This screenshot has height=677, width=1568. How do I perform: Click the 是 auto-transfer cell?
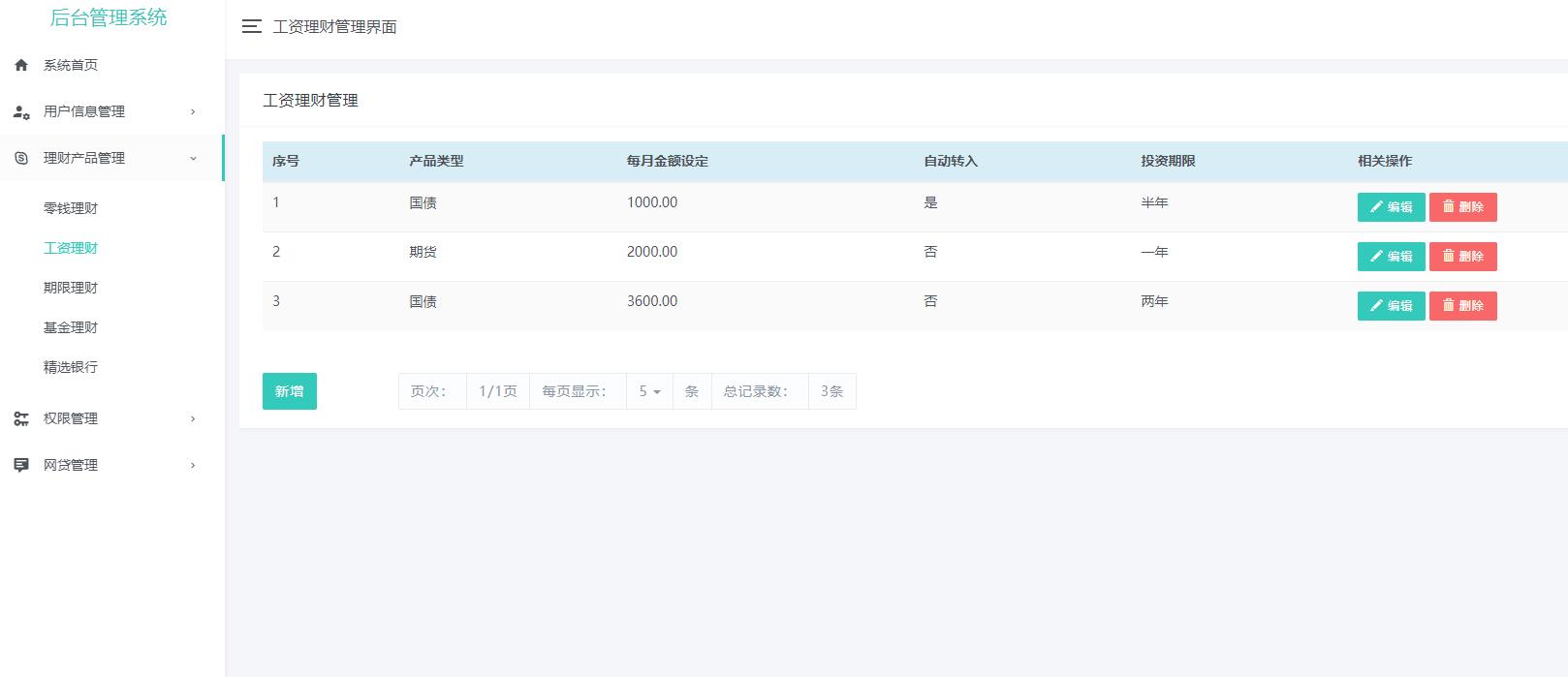pyautogui.click(x=930, y=202)
